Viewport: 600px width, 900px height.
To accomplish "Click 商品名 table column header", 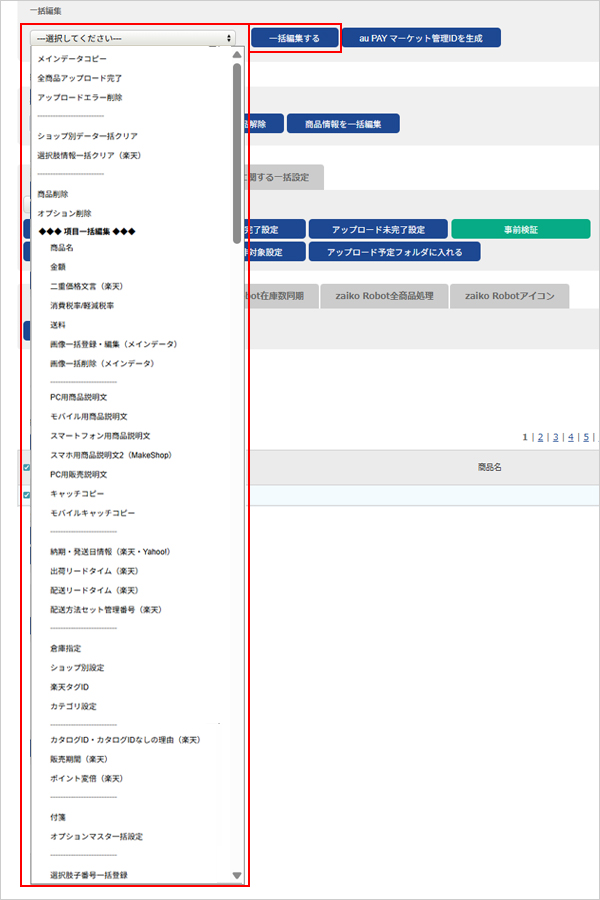I will pyautogui.click(x=490, y=467).
